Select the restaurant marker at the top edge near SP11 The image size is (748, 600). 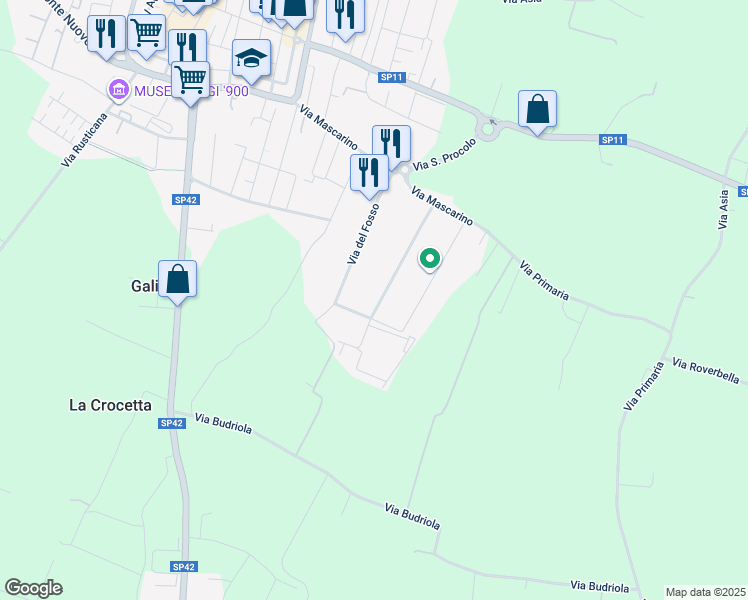(x=345, y=19)
